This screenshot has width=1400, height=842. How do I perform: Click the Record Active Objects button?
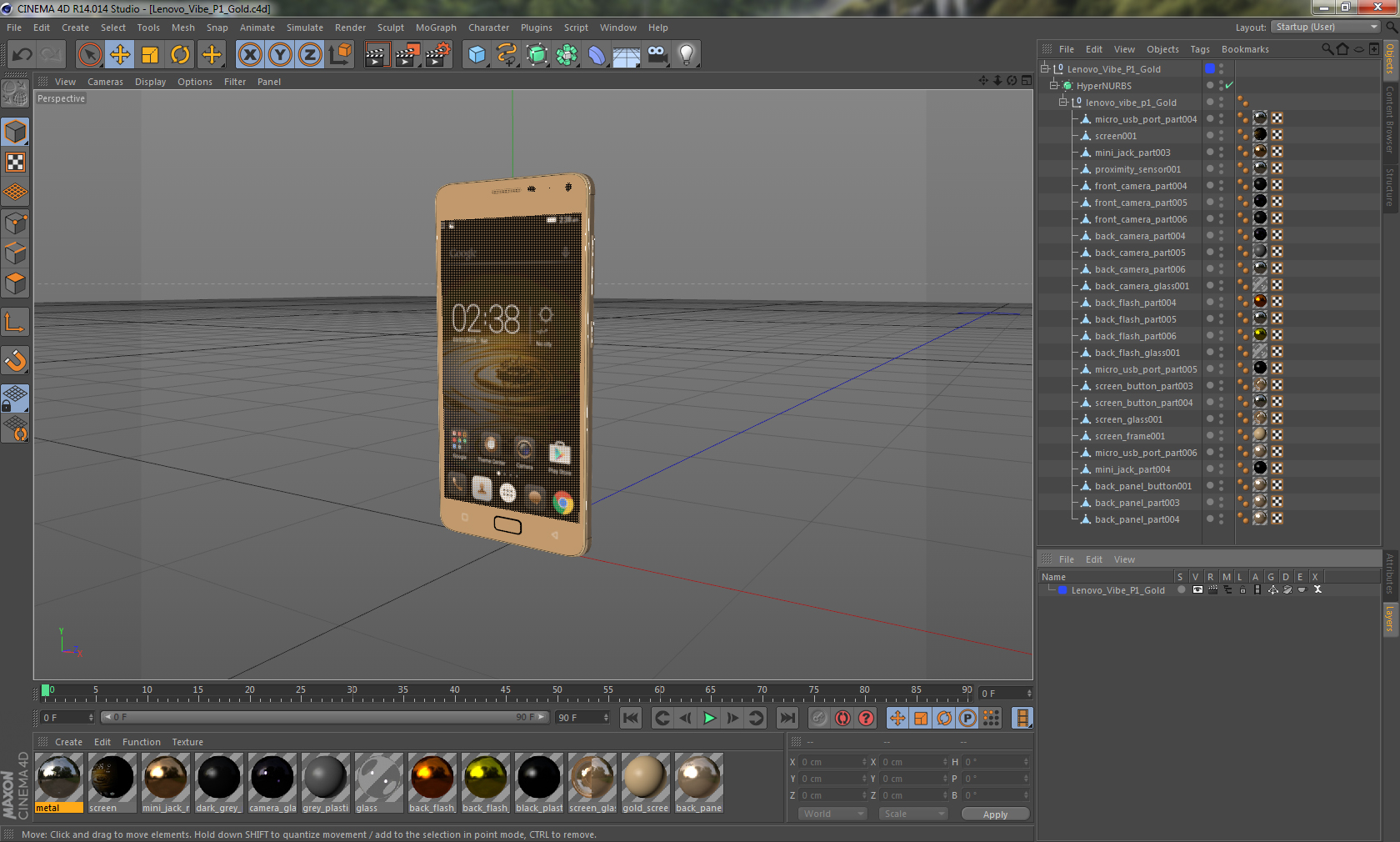tap(819, 718)
